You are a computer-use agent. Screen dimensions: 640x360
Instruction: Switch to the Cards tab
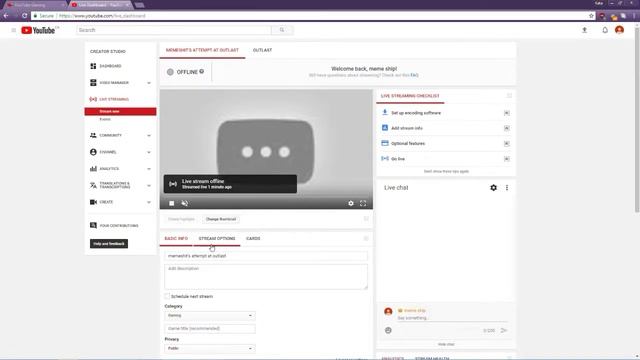pyautogui.click(x=253, y=238)
